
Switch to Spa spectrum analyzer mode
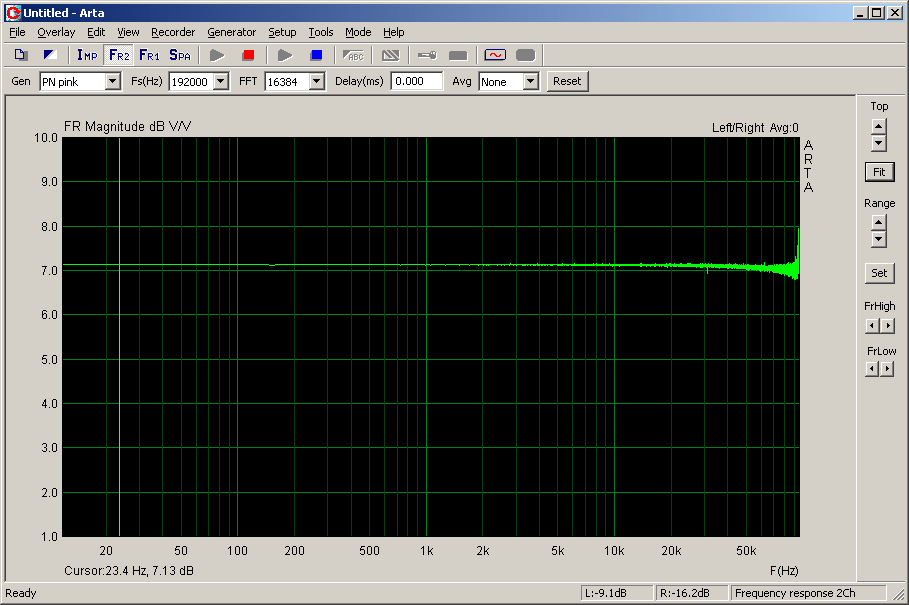[x=180, y=55]
